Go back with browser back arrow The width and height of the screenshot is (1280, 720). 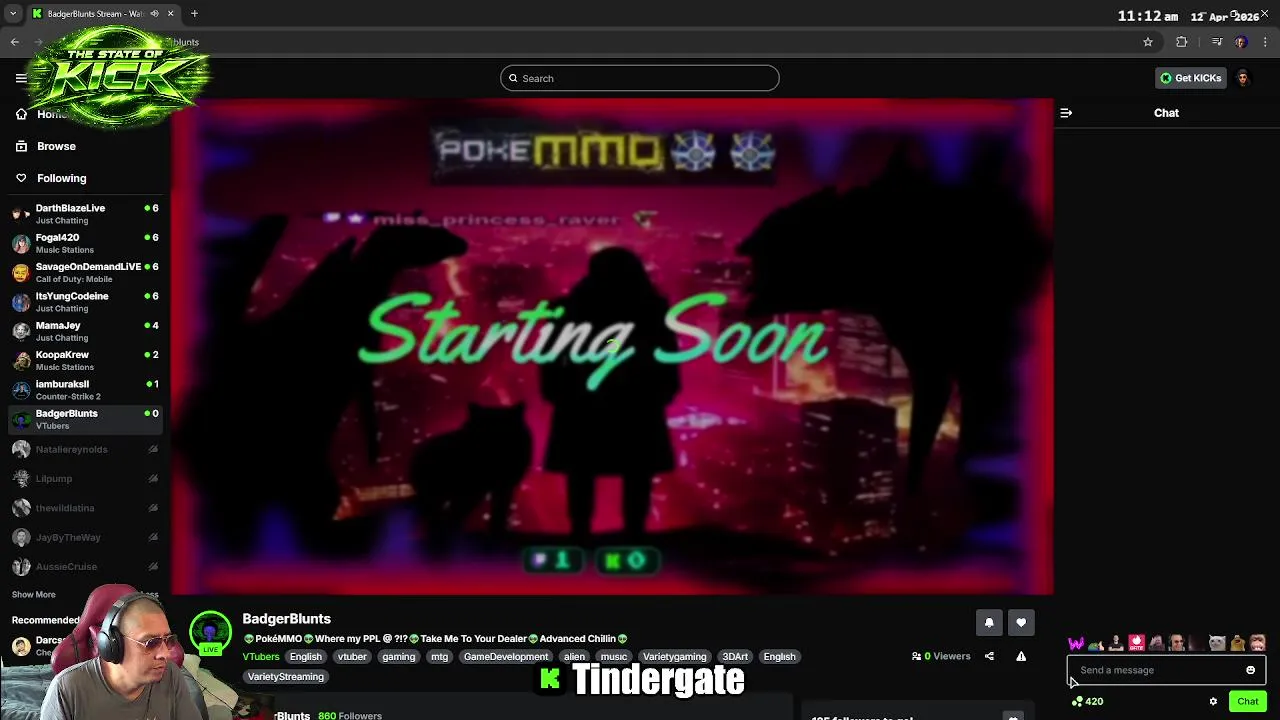15,42
